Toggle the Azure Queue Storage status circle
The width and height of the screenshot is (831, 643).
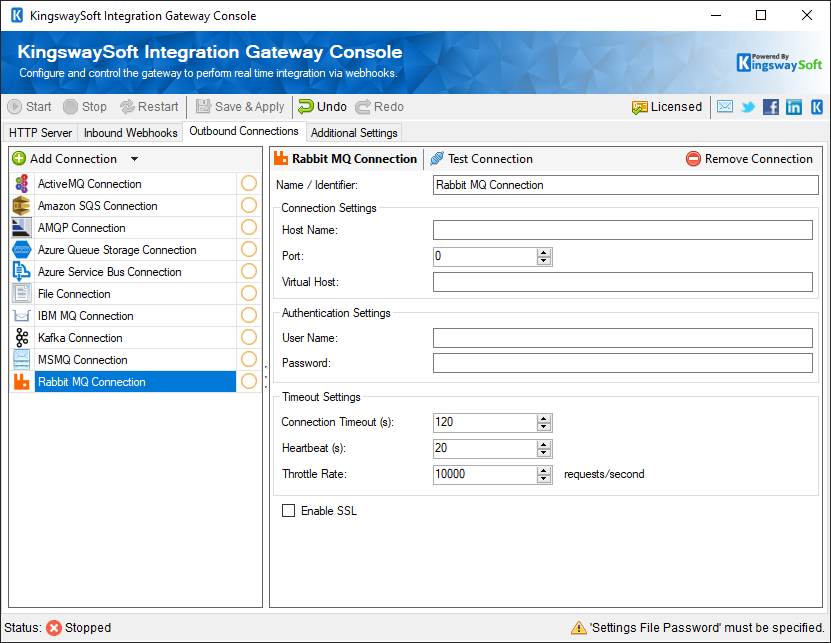click(249, 249)
